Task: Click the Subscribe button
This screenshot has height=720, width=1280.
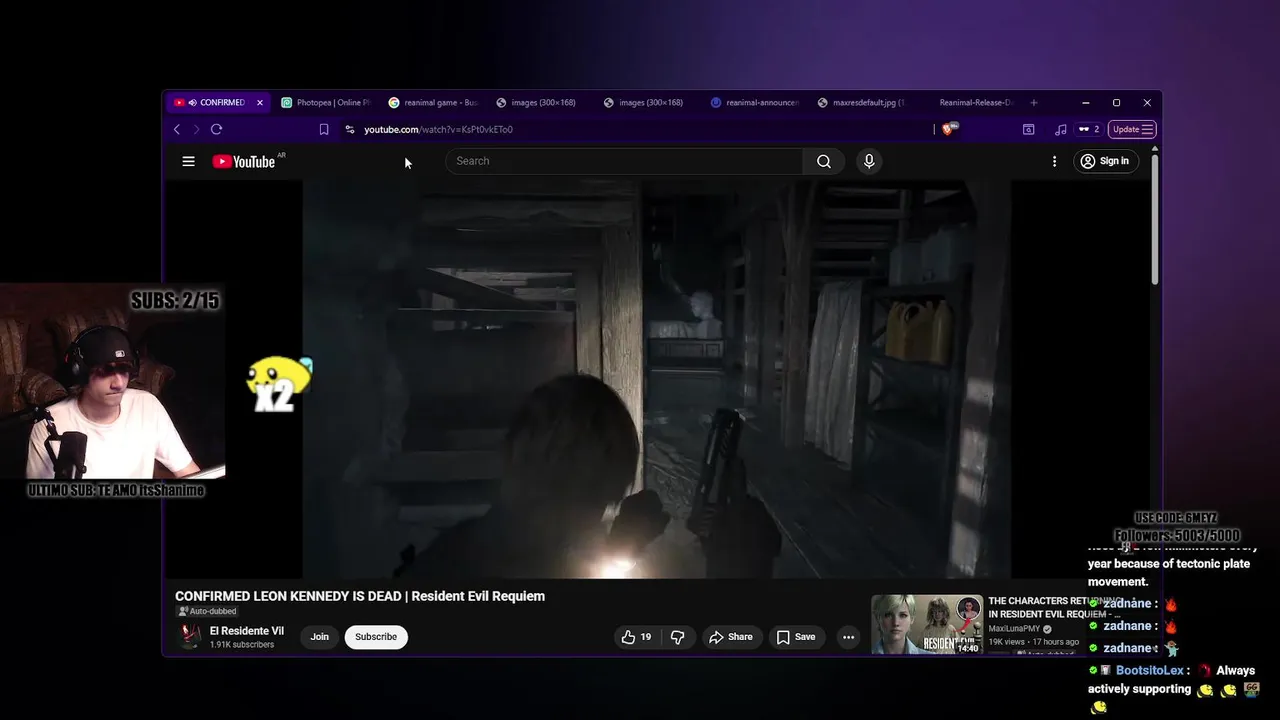Action: pos(376,637)
